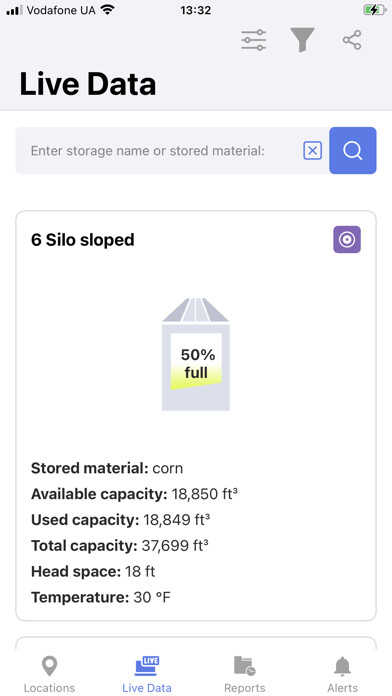Viewport: 392px width, 696px height.
Task: Tap the 50% full silo graphic
Action: coord(196,354)
